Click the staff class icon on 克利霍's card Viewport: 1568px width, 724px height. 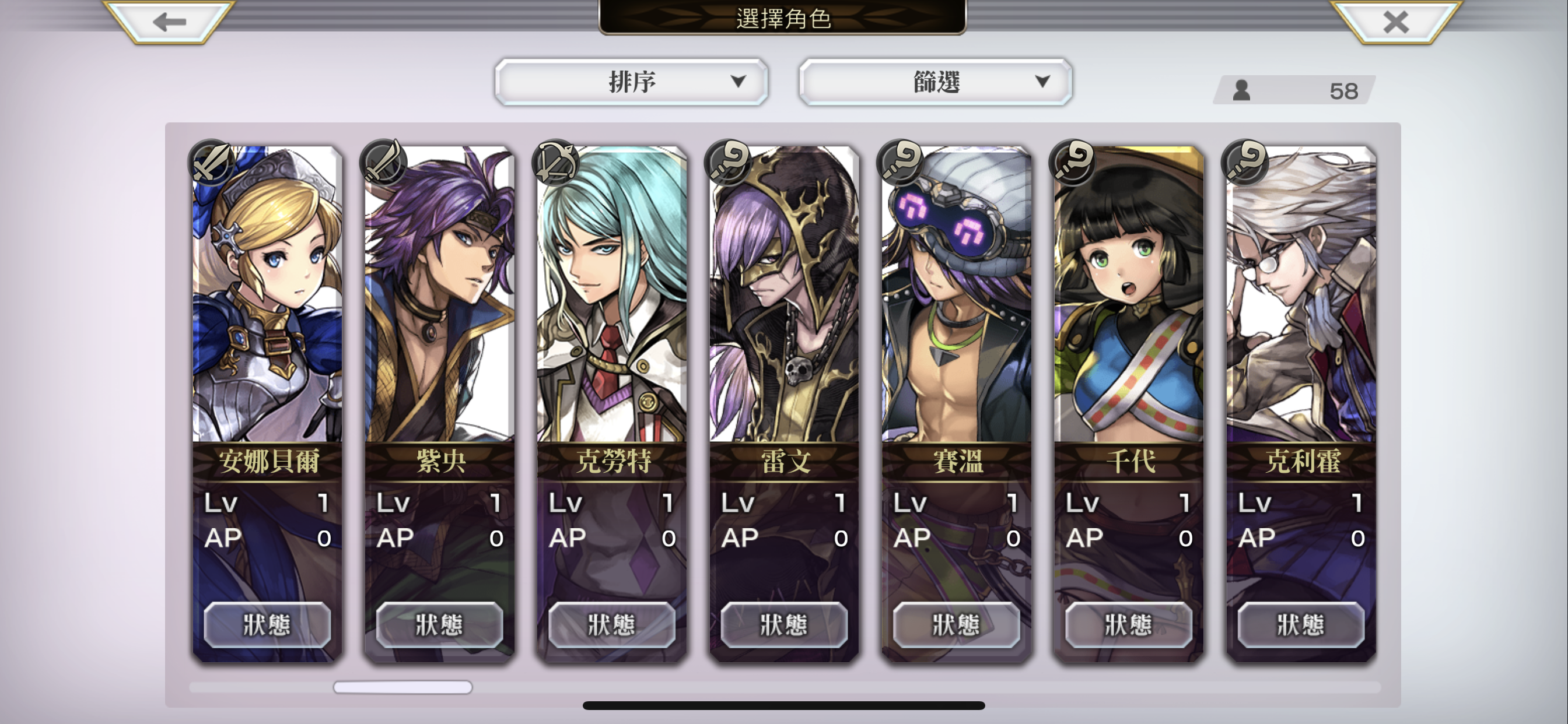tap(1245, 162)
